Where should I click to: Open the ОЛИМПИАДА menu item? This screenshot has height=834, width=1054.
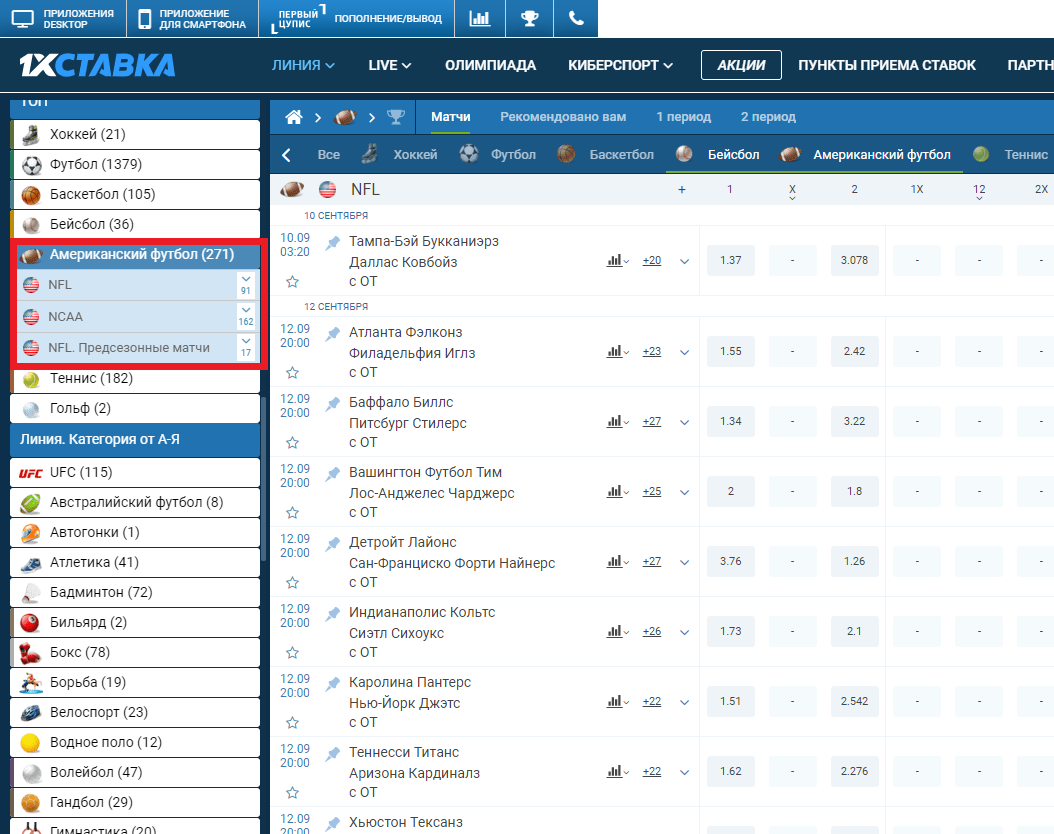click(490, 65)
